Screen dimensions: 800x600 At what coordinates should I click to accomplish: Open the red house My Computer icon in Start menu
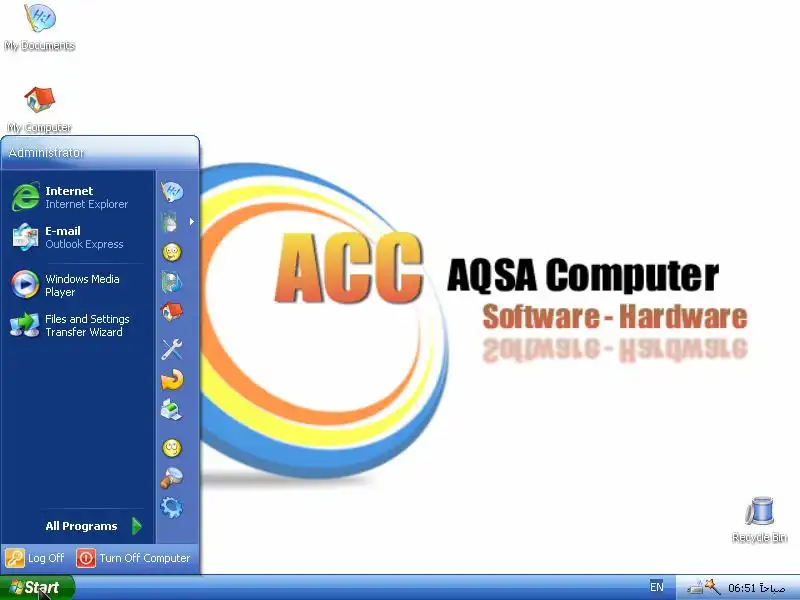tap(172, 312)
